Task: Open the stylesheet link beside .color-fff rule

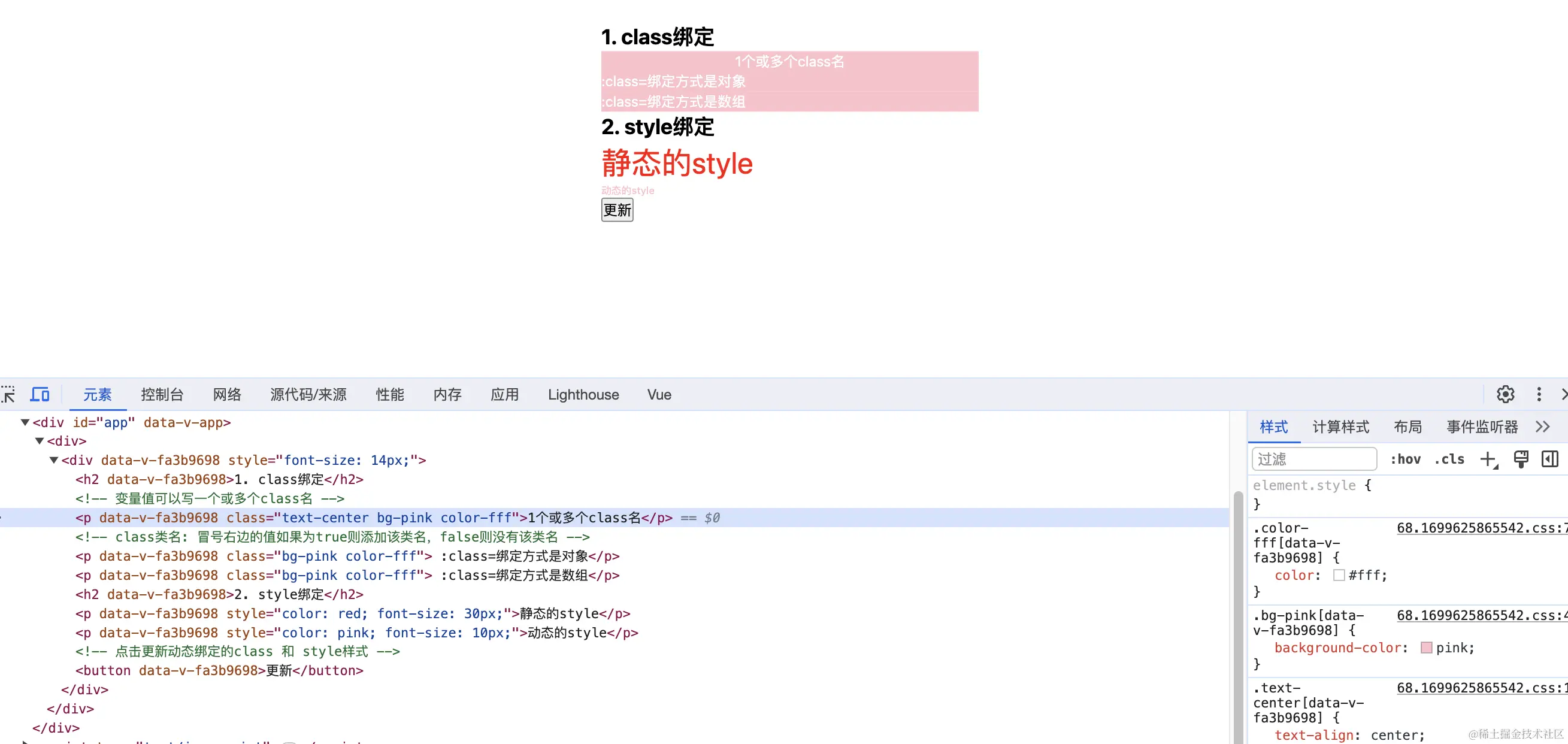Action: (1481, 528)
